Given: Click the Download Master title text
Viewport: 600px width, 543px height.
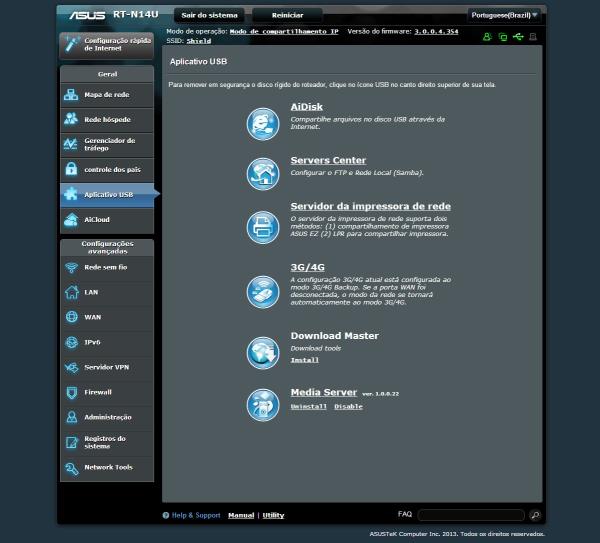Looking at the screenshot, I should (x=334, y=336).
